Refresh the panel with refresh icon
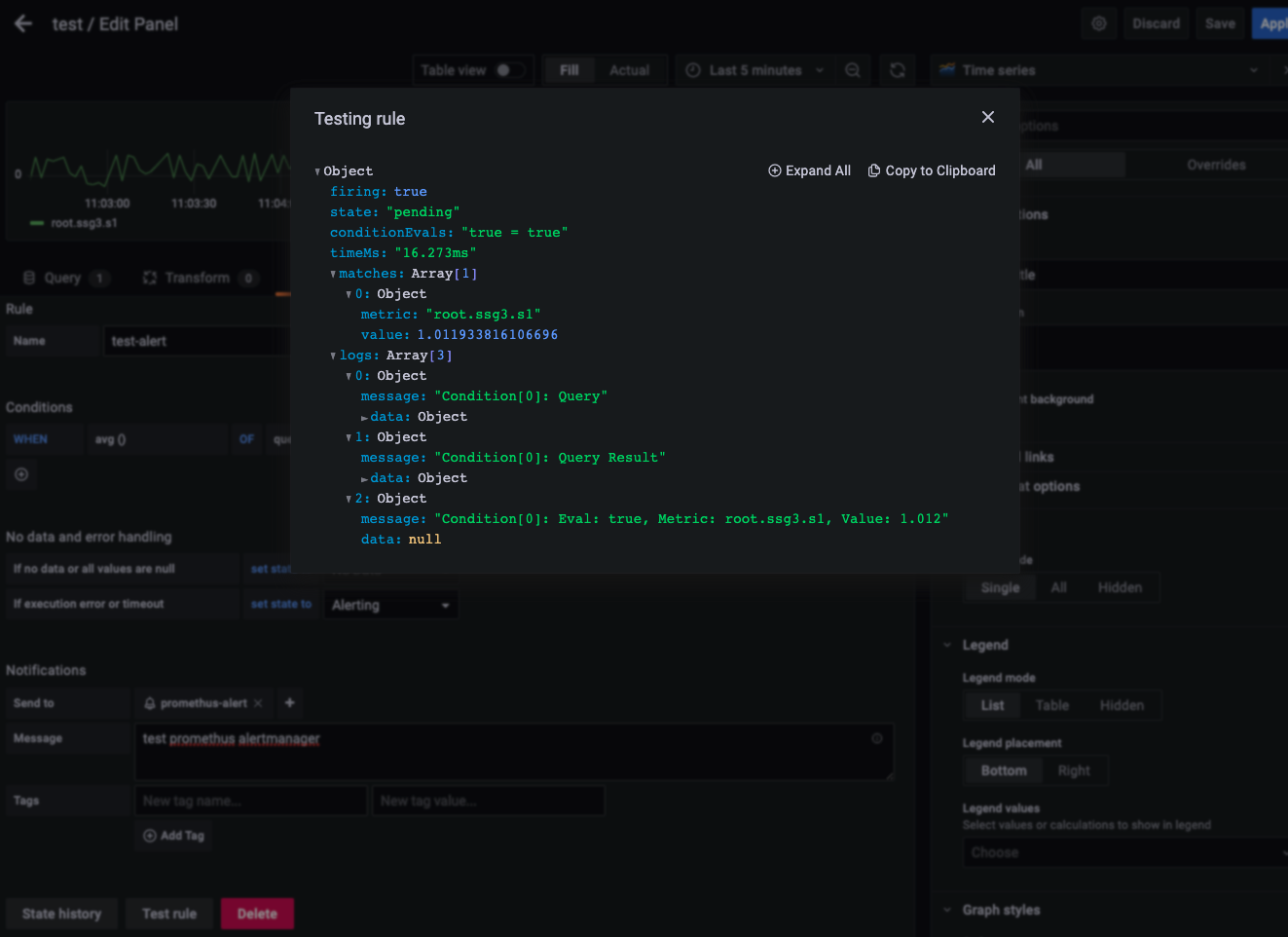 click(898, 70)
